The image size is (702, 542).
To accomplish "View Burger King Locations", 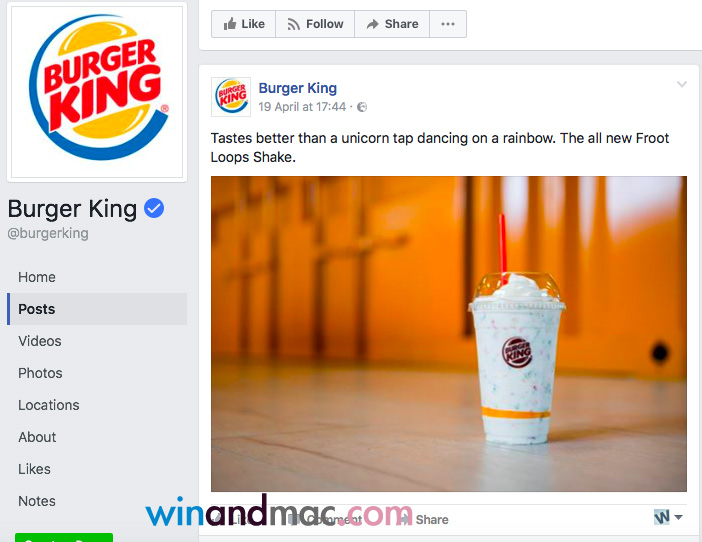I will click(x=49, y=405).
